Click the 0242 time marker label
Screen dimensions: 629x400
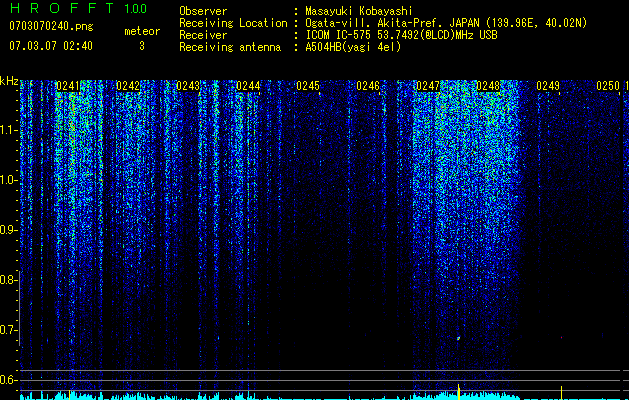[128, 86]
